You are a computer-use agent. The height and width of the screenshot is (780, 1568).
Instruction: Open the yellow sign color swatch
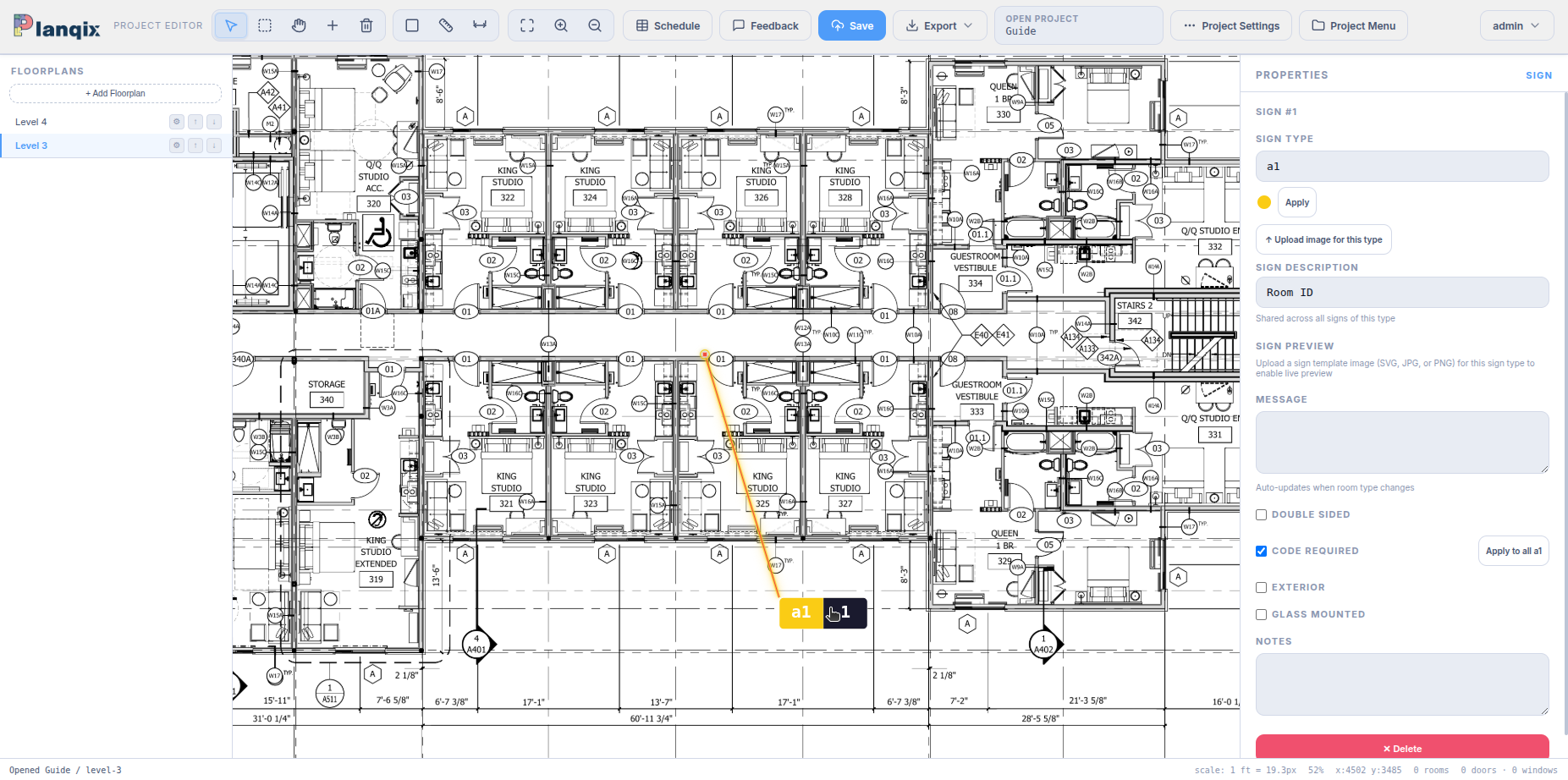pyautogui.click(x=1264, y=202)
